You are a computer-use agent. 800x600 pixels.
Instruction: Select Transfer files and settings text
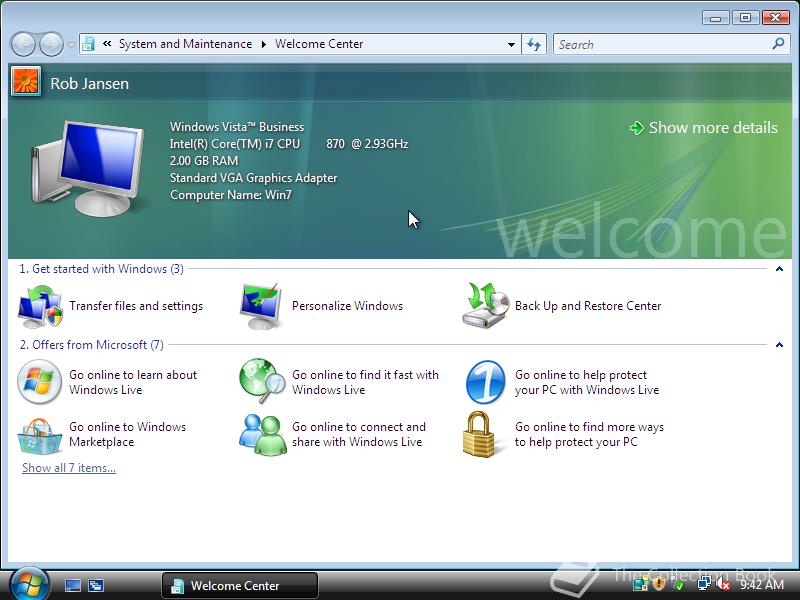click(136, 306)
